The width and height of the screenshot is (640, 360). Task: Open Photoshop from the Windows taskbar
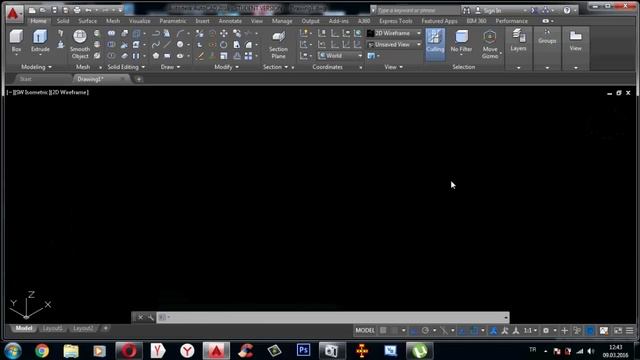pos(303,351)
